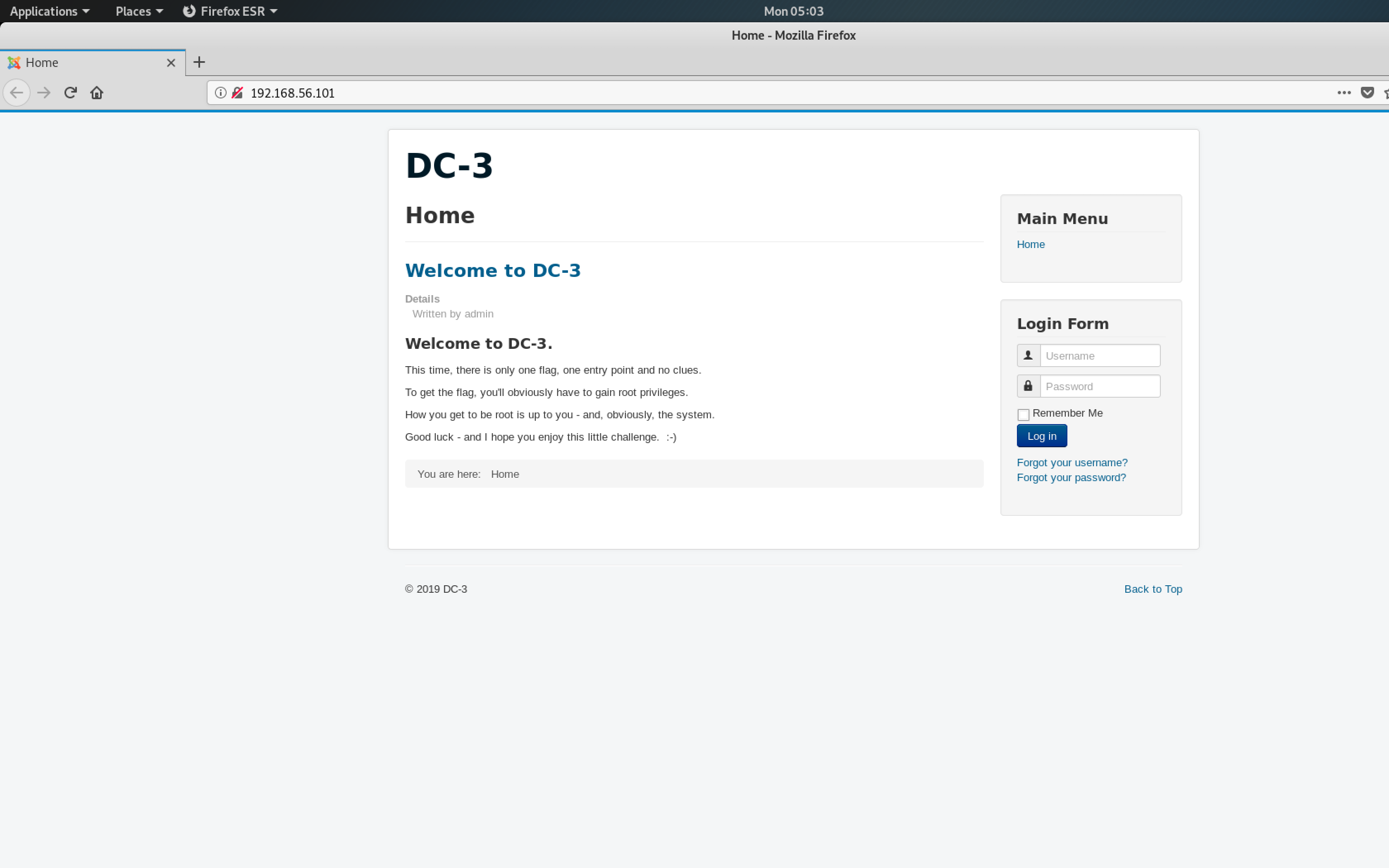Screen dimensions: 1389x868
Task: Save page to Pocket icon
Action: (x=1368, y=93)
